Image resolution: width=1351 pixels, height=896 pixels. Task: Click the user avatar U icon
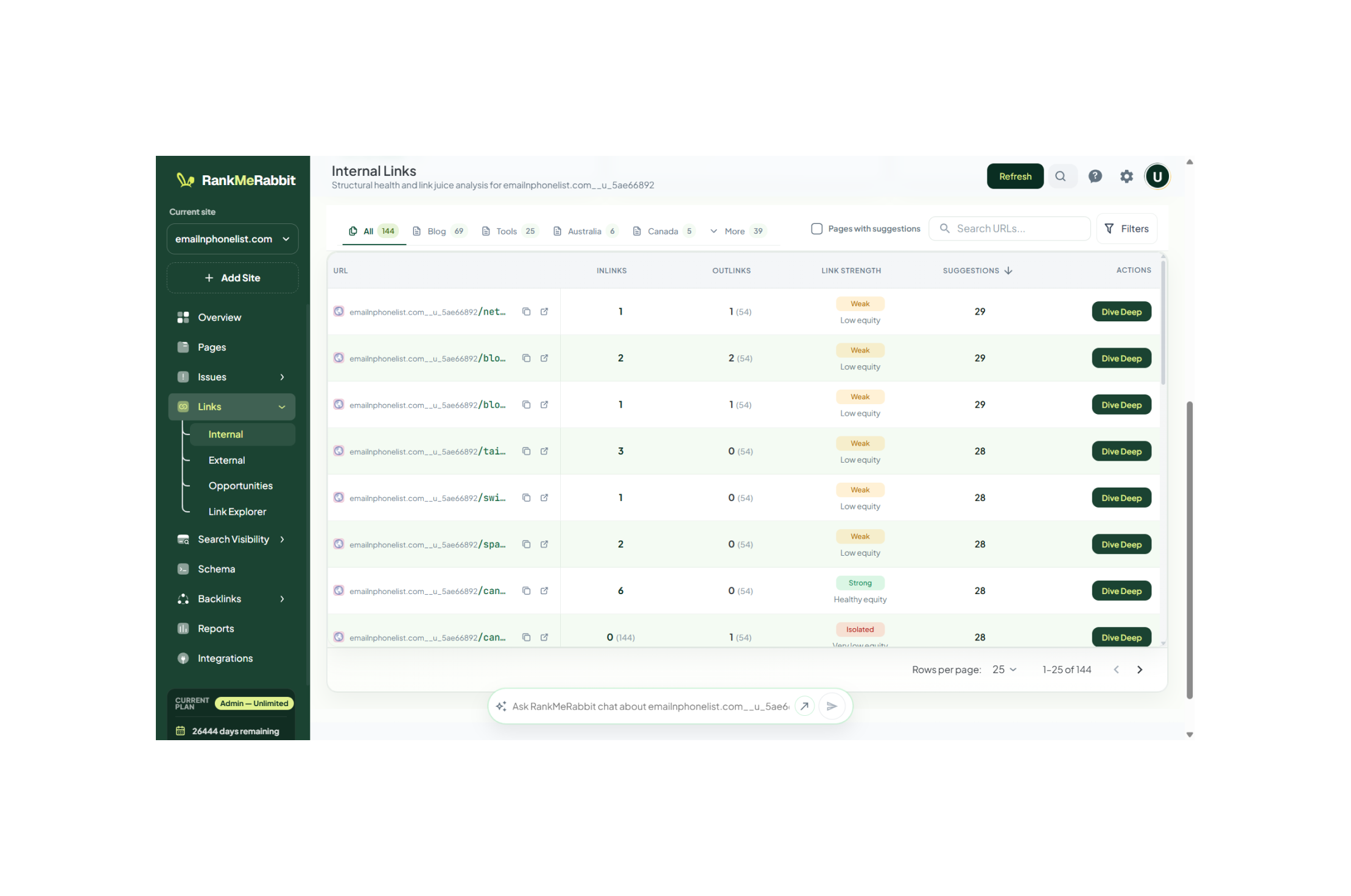click(x=1157, y=177)
